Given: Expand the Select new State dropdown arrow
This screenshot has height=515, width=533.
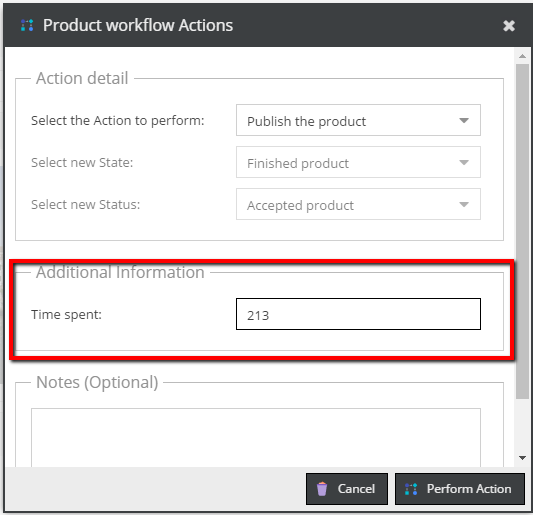Looking at the screenshot, I should pyautogui.click(x=464, y=162).
